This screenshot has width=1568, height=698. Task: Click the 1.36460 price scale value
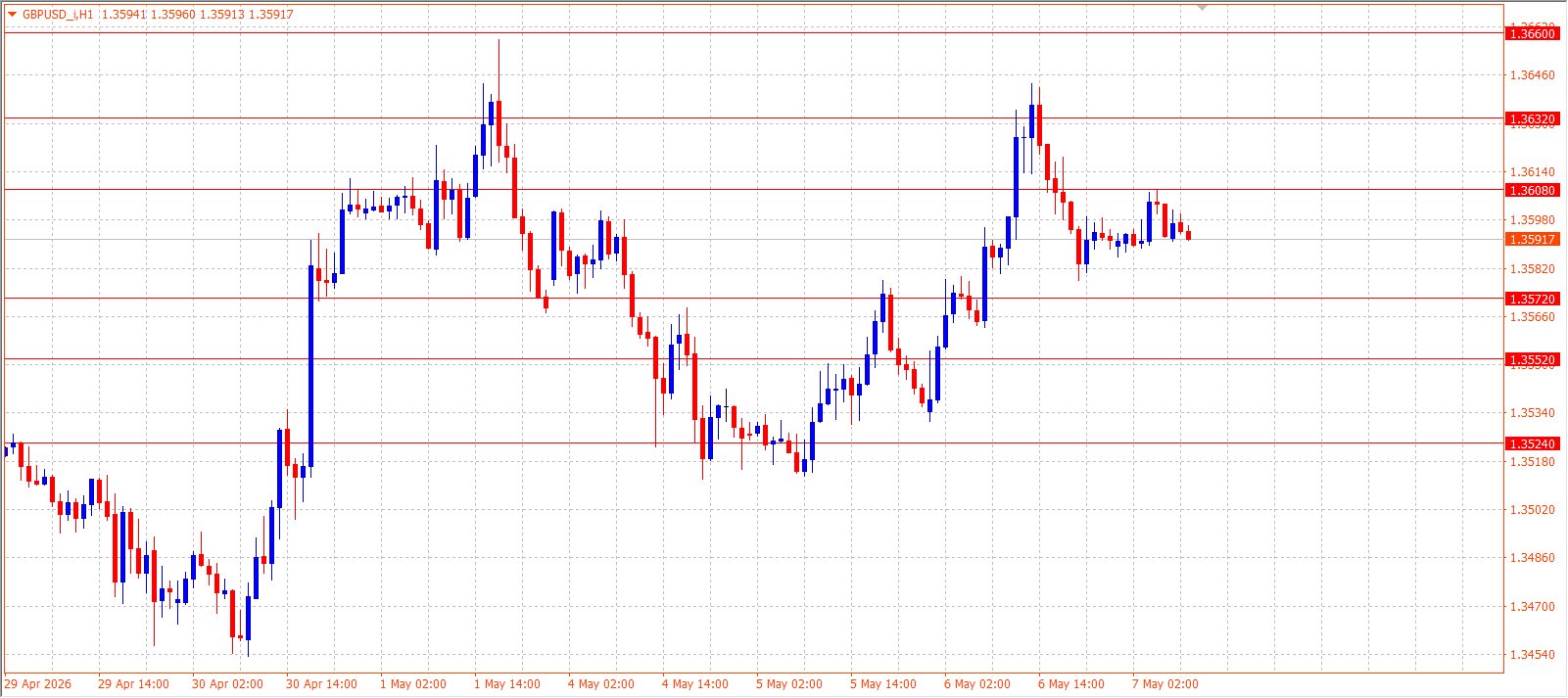pyautogui.click(x=1532, y=75)
